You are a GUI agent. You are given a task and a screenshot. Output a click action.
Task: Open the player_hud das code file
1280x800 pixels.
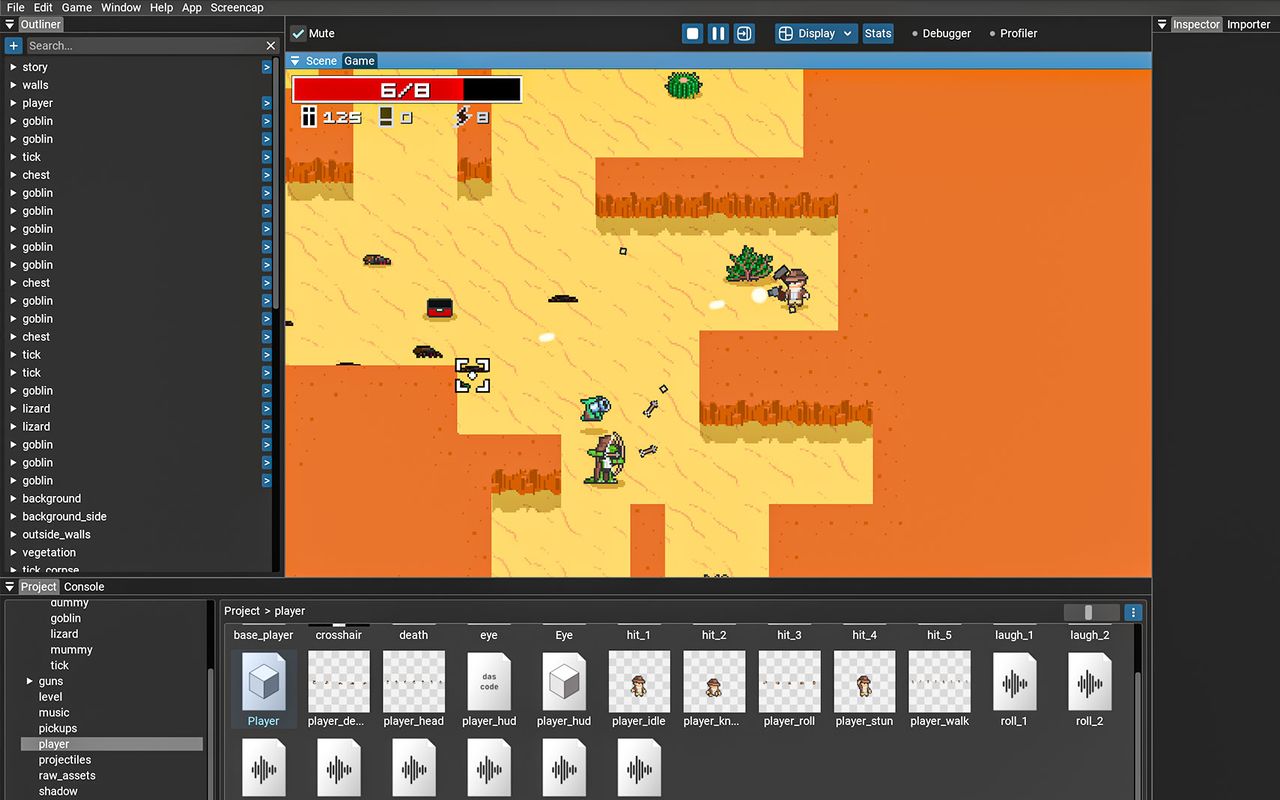coord(489,682)
